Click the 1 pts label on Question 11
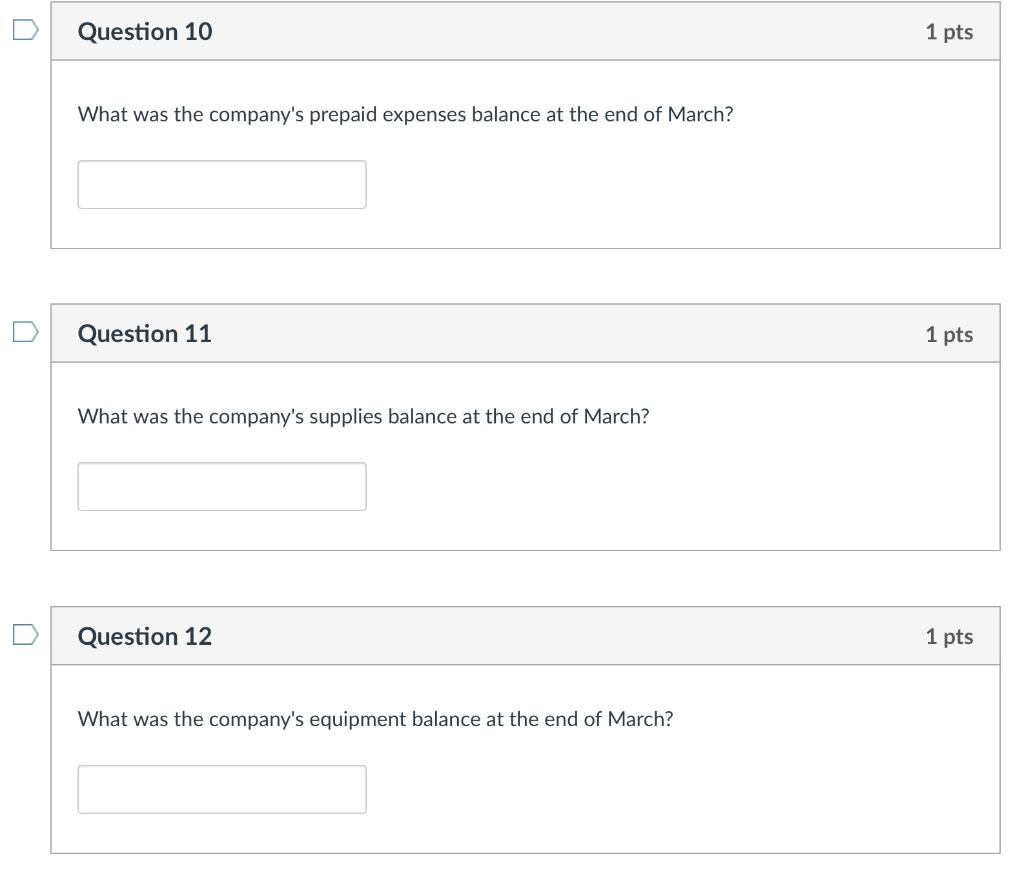The height and width of the screenshot is (892, 1024). click(x=948, y=335)
